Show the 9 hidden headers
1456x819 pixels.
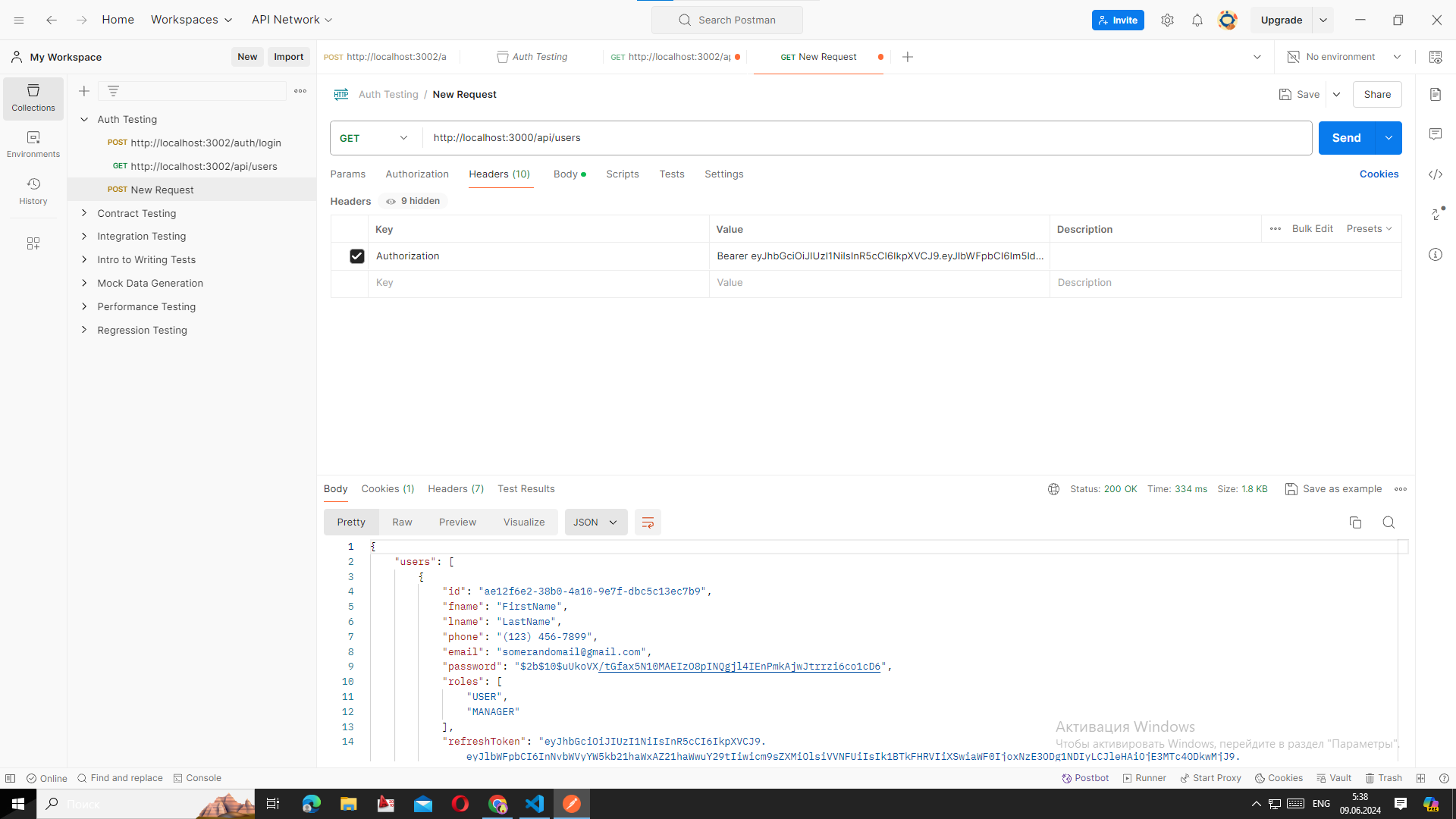point(413,201)
